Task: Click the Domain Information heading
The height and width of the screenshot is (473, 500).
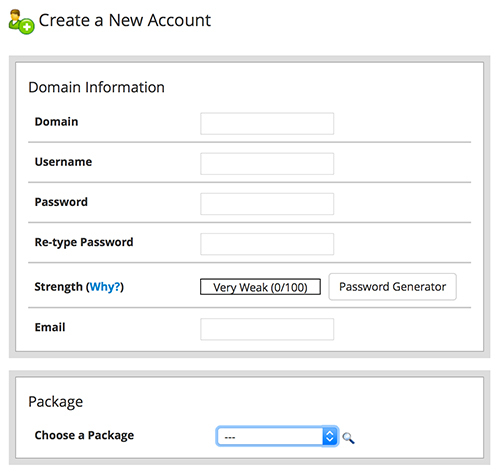Action: click(x=96, y=87)
